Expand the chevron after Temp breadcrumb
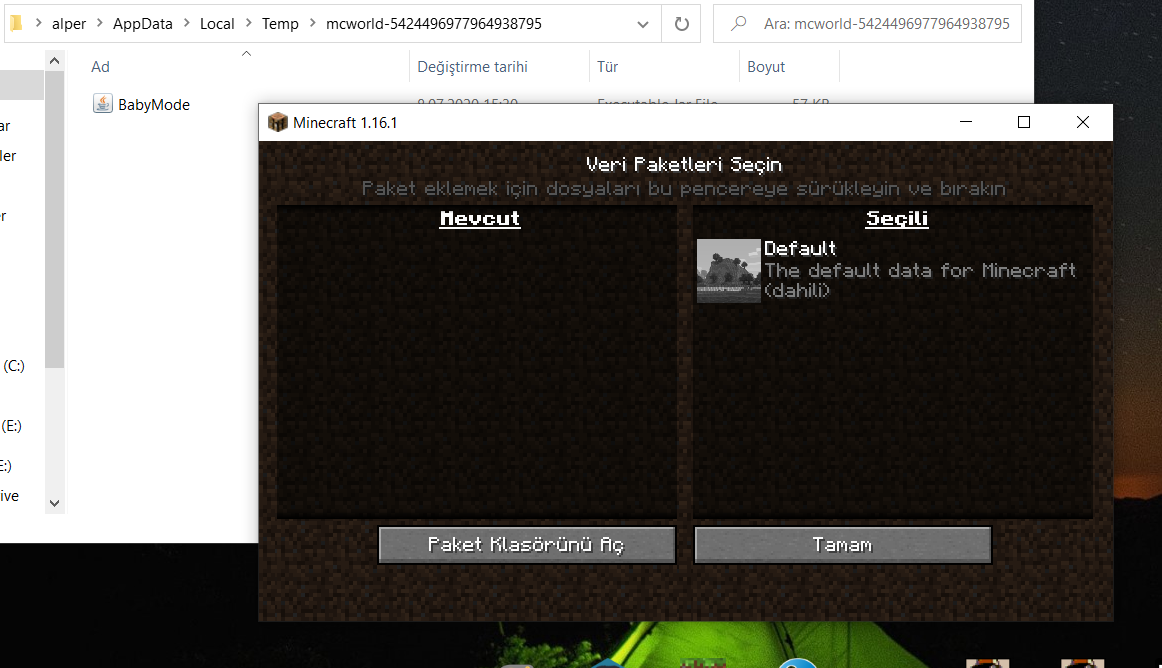Viewport: 1162px width, 668px height. click(x=312, y=23)
